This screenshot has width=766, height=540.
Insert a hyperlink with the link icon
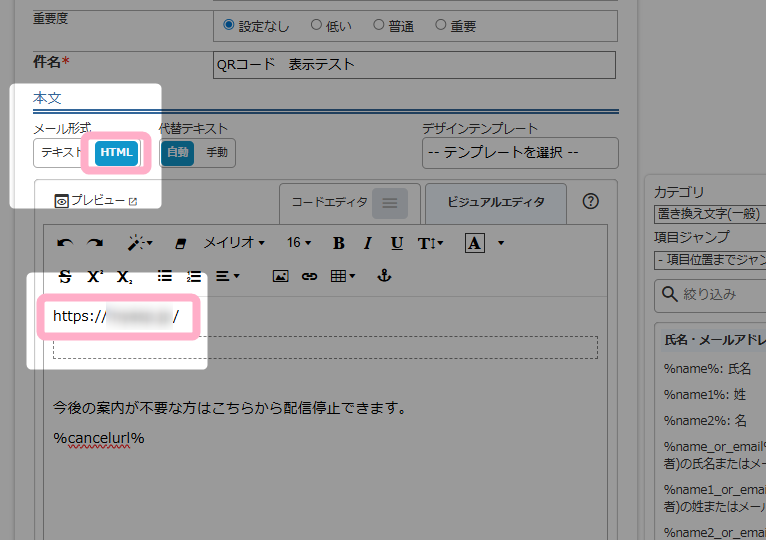tap(309, 276)
